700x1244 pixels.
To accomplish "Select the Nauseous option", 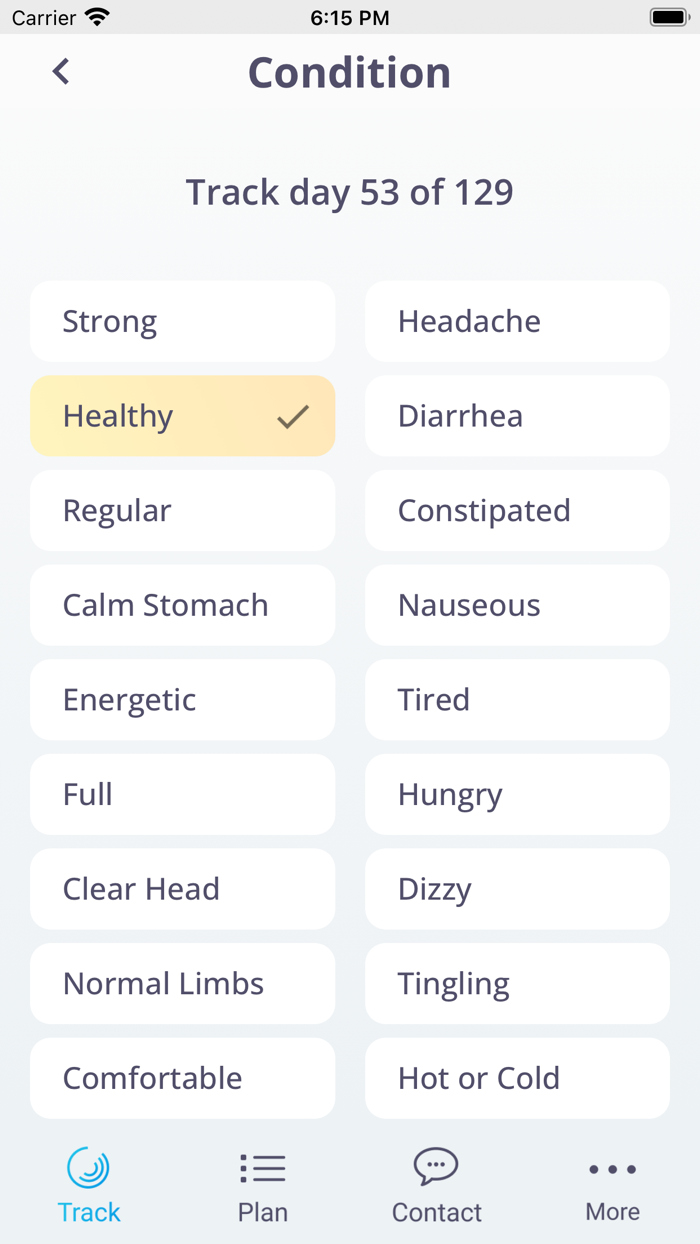I will [x=517, y=605].
